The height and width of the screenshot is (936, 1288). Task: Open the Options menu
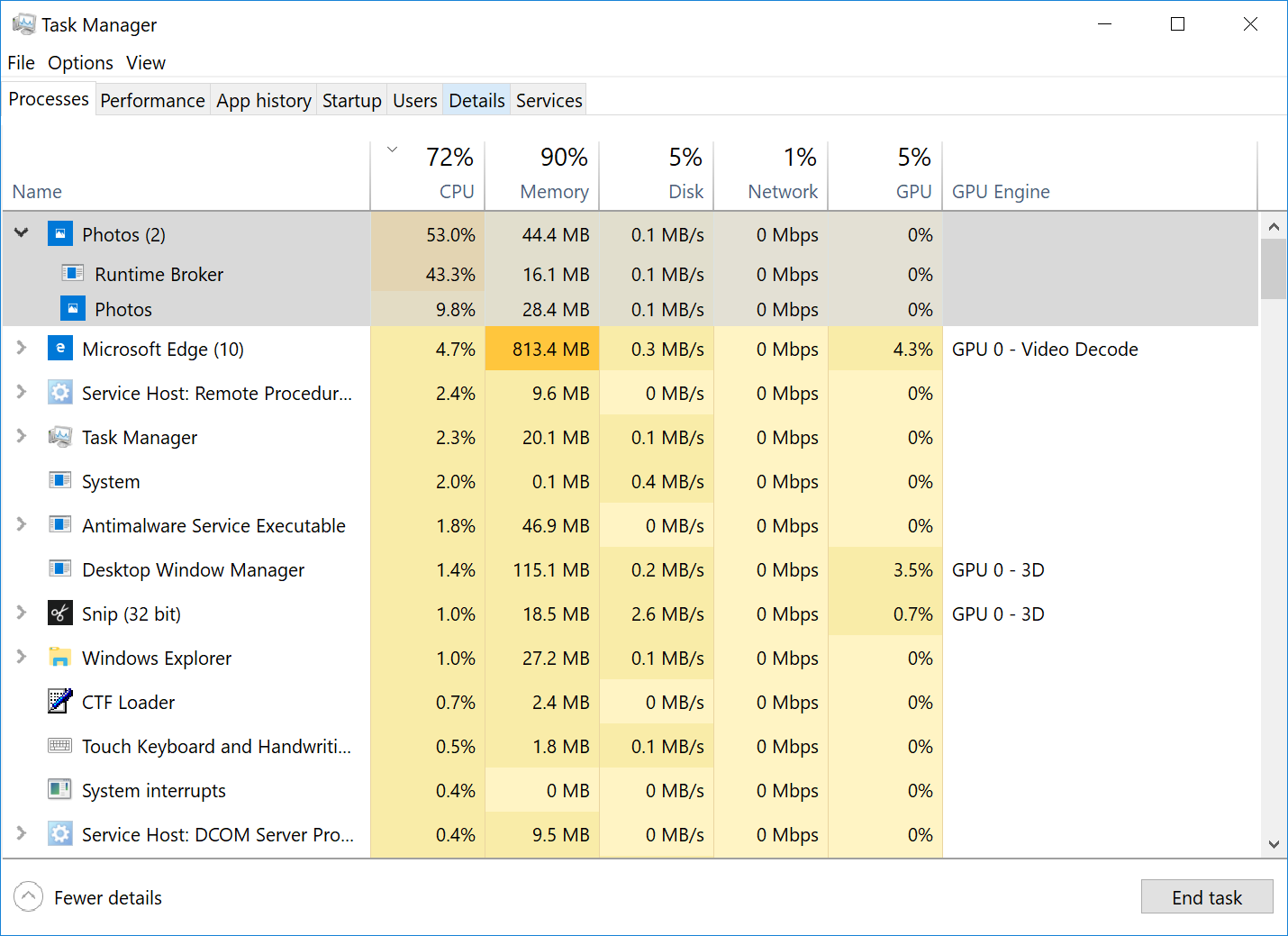point(80,62)
